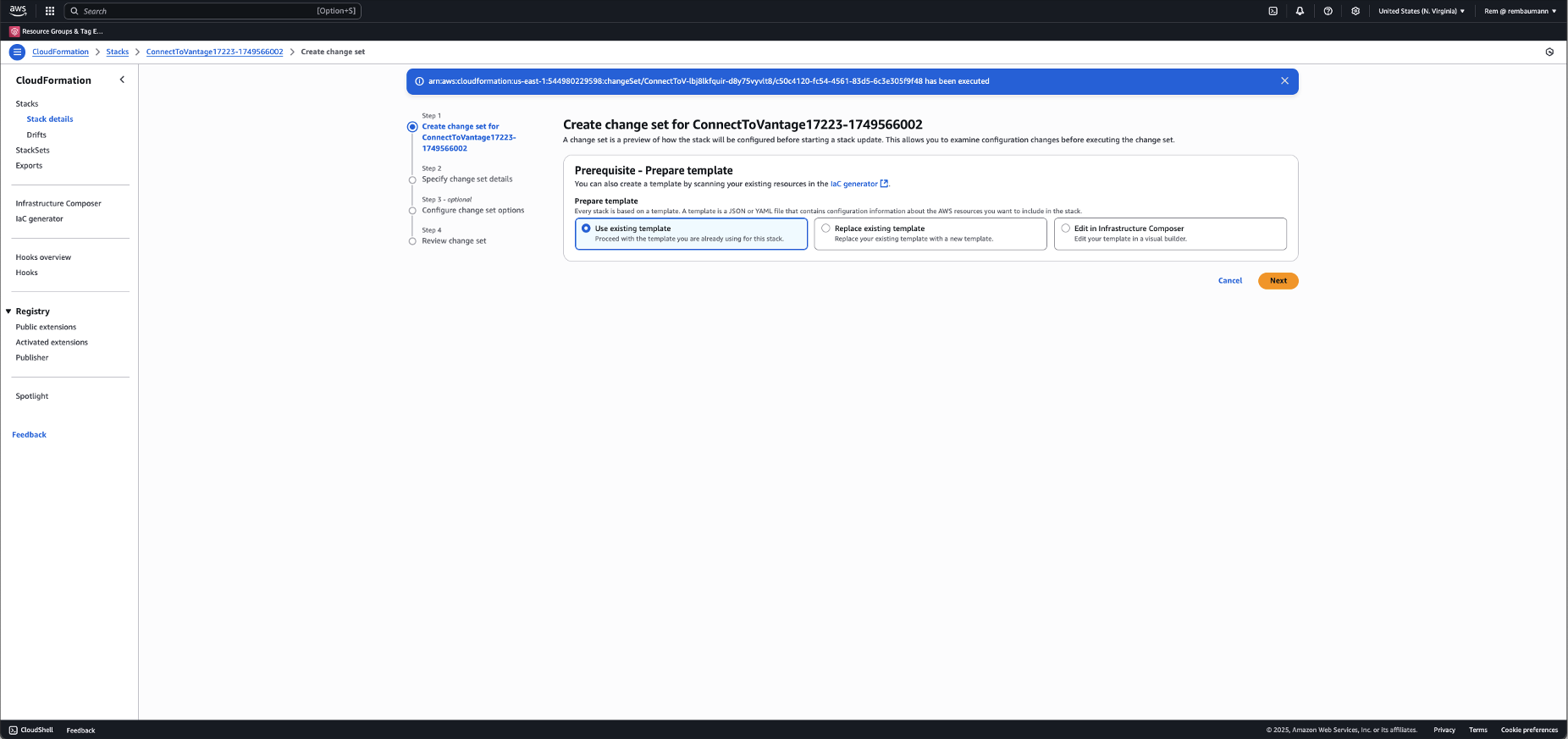Click the ConnectToVantage17223-1749566002 breadcrumb
This screenshot has width=1568, height=739.
click(x=215, y=52)
